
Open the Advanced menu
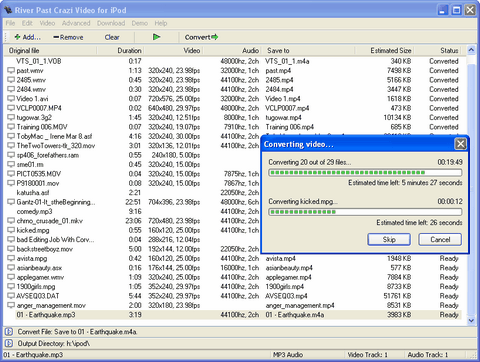76,23
